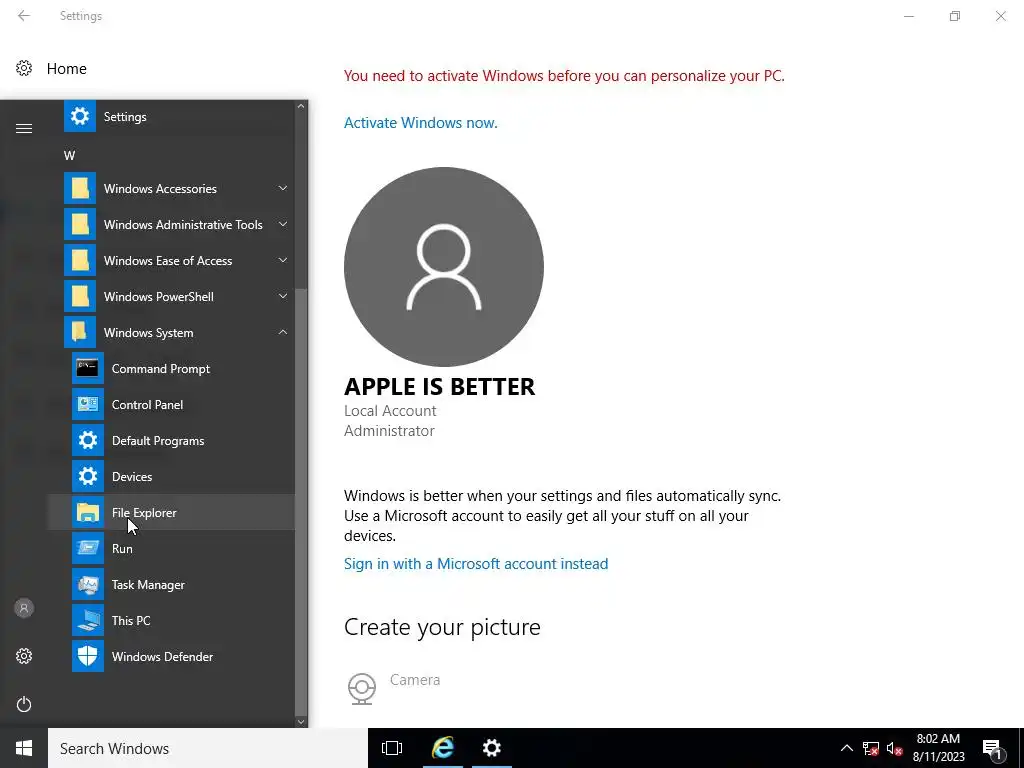
Task: Click the volume tray icon
Action: click(894, 748)
